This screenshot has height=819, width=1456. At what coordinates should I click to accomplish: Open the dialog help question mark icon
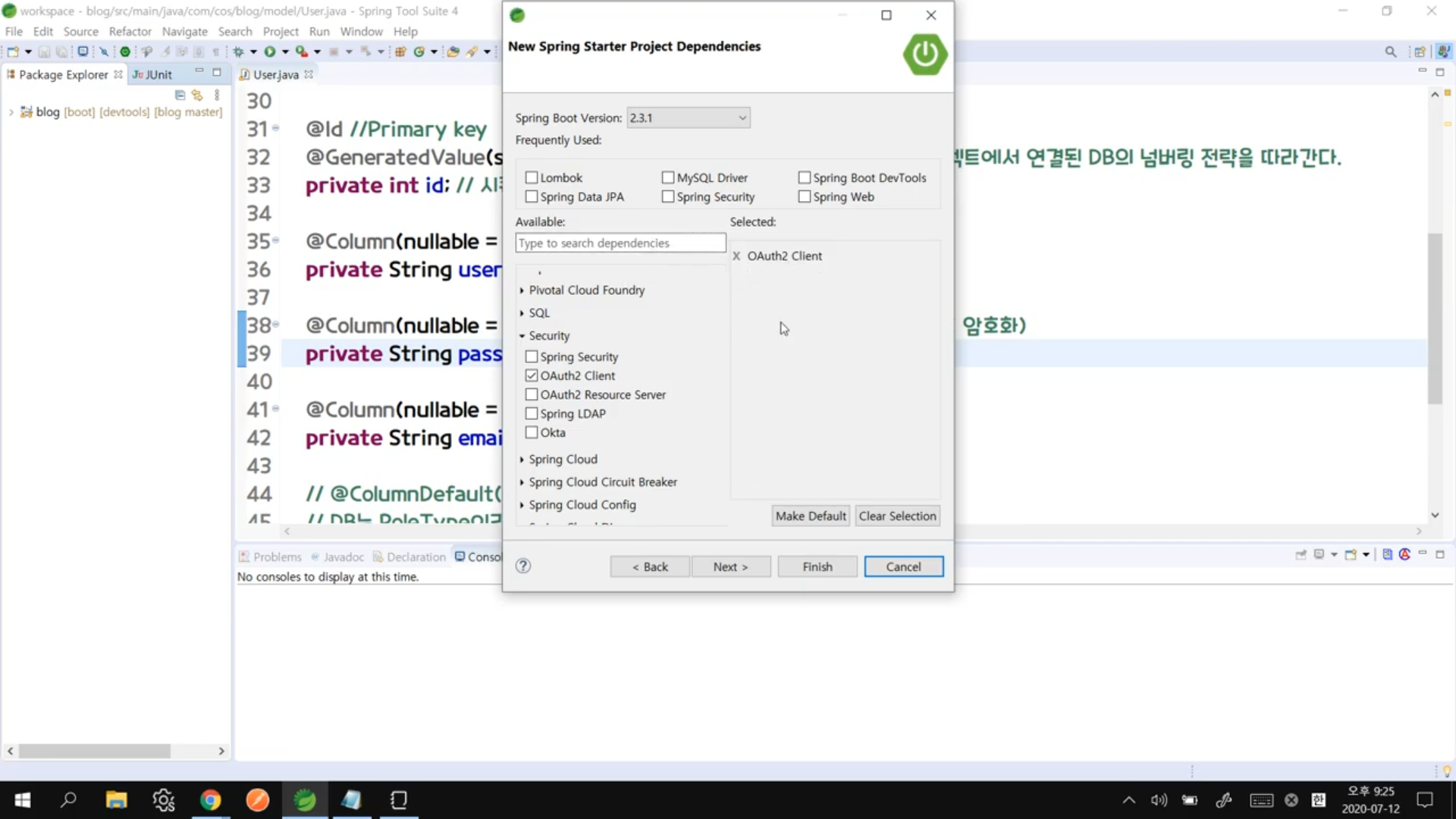pyautogui.click(x=523, y=566)
